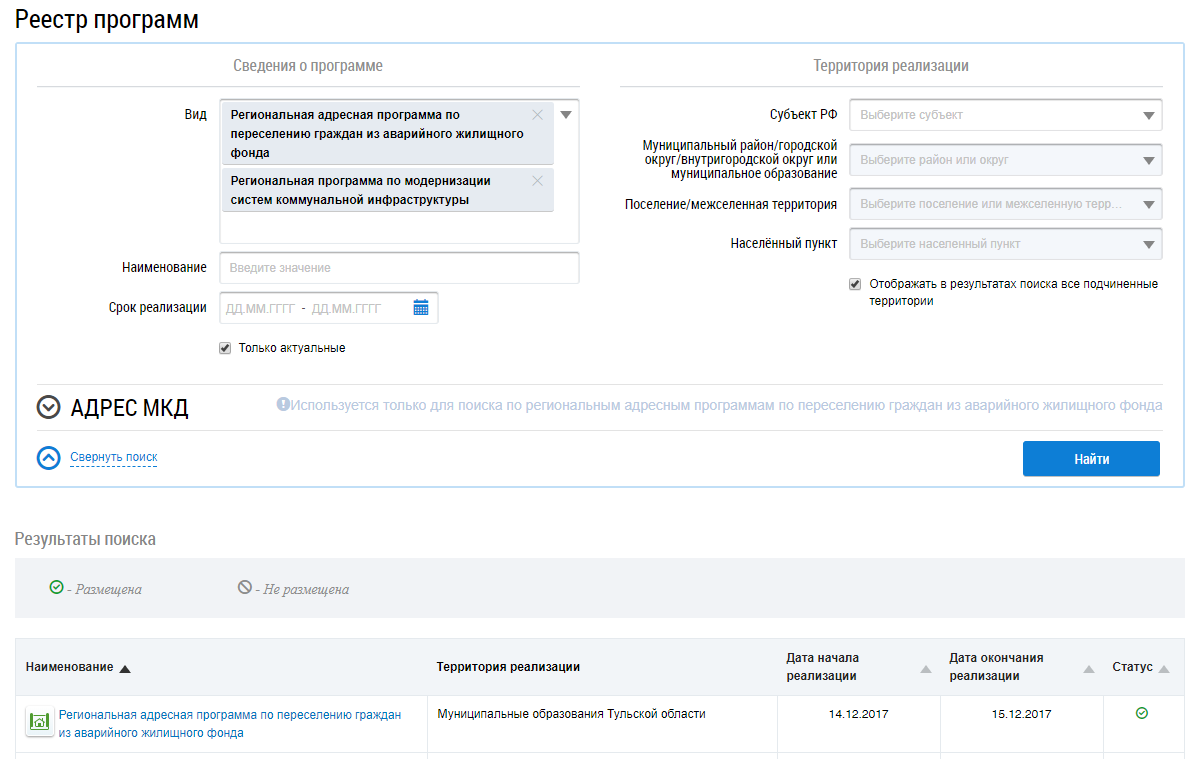
Task: Open the Населённый пункт dropdown
Action: tap(1005, 243)
